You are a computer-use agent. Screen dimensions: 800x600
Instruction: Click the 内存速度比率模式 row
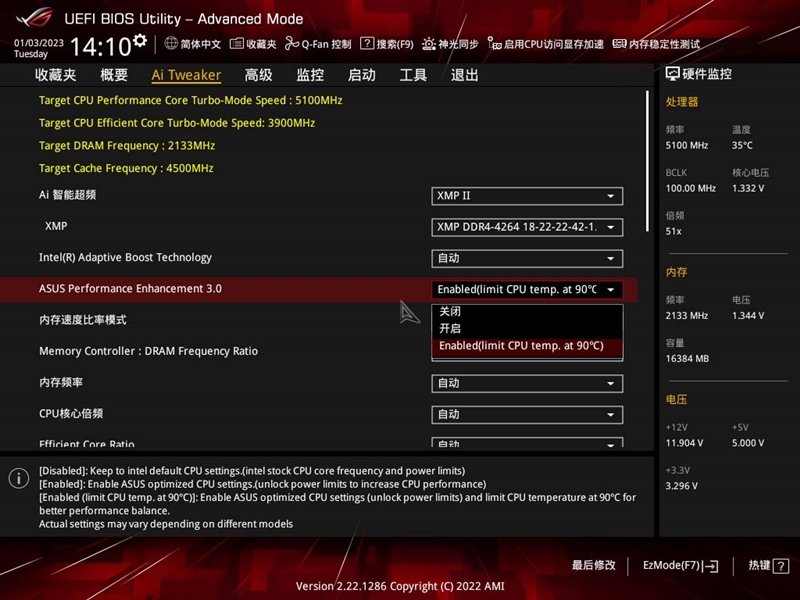click(82, 320)
